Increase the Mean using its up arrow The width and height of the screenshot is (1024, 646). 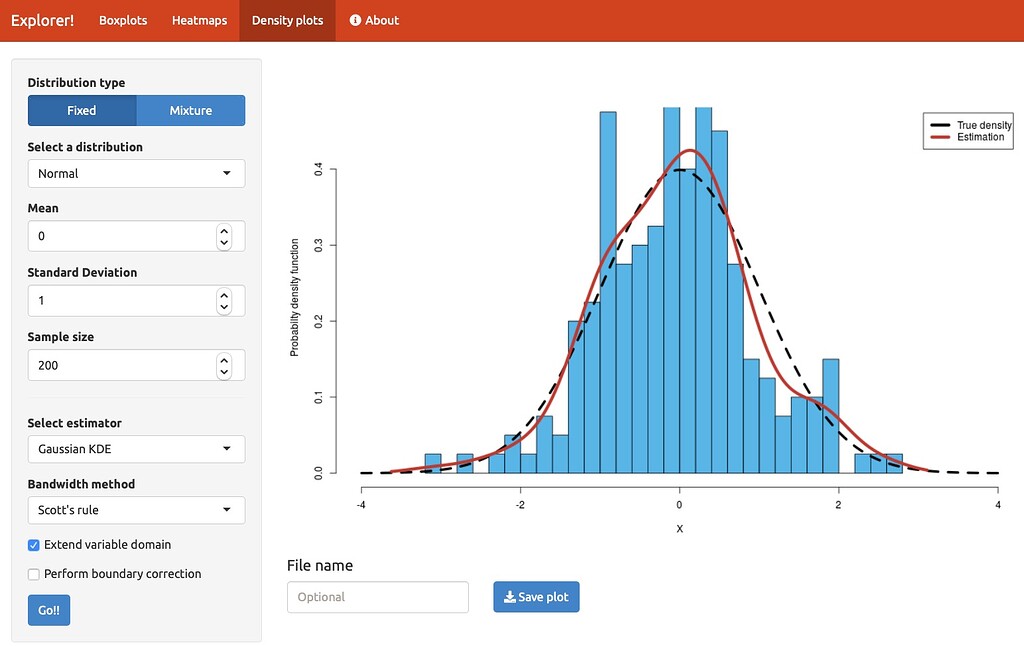[x=224, y=229]
